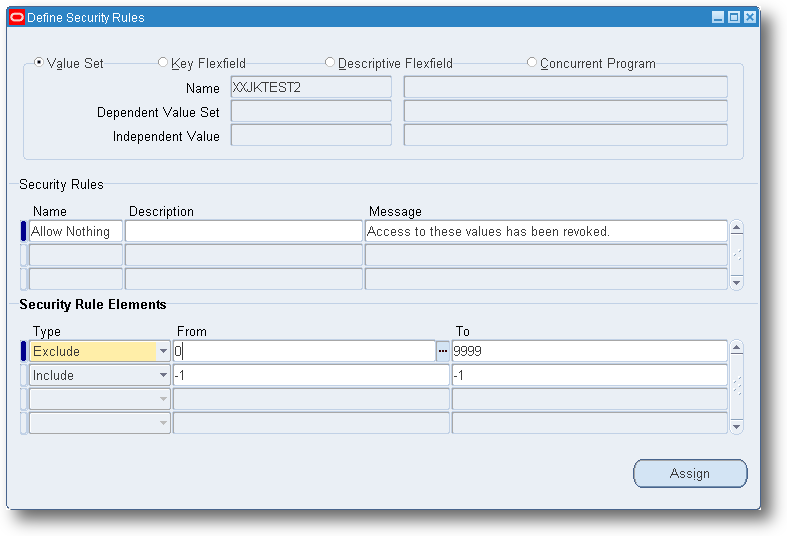Open the third row's empty Type dropdown
The height and width of the screenshot is (536, 787).
coord(163,399)
